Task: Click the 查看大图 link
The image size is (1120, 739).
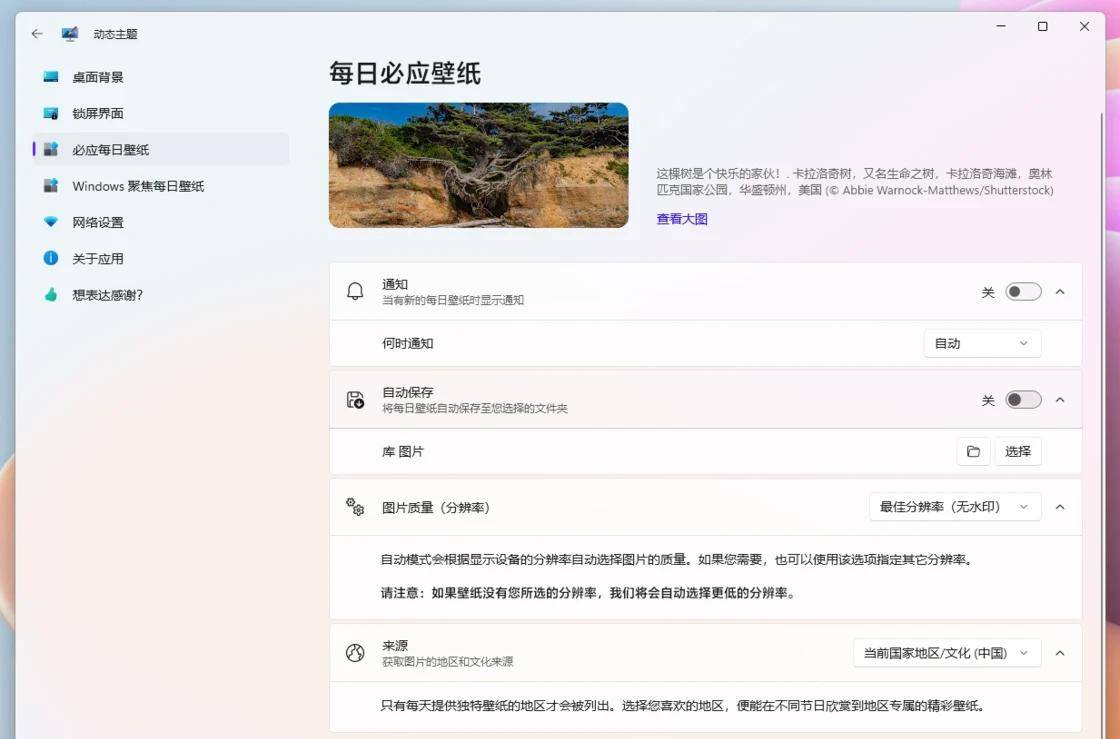Action: point(681,218)
